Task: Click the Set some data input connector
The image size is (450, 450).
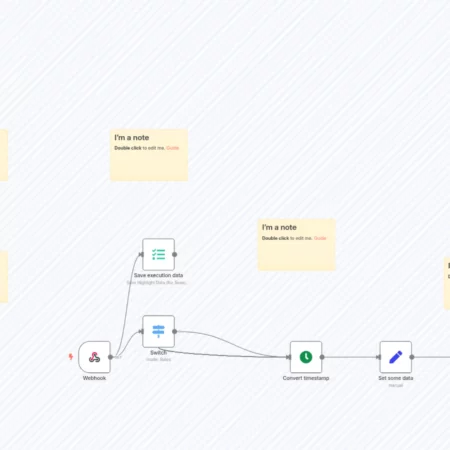Action: 378,357
